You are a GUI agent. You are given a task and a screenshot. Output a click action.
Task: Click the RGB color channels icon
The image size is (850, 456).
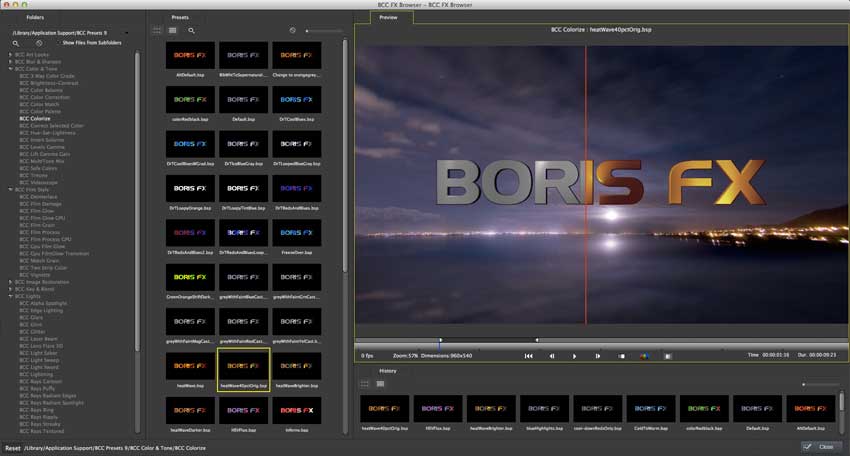click(x=645, y=356)
